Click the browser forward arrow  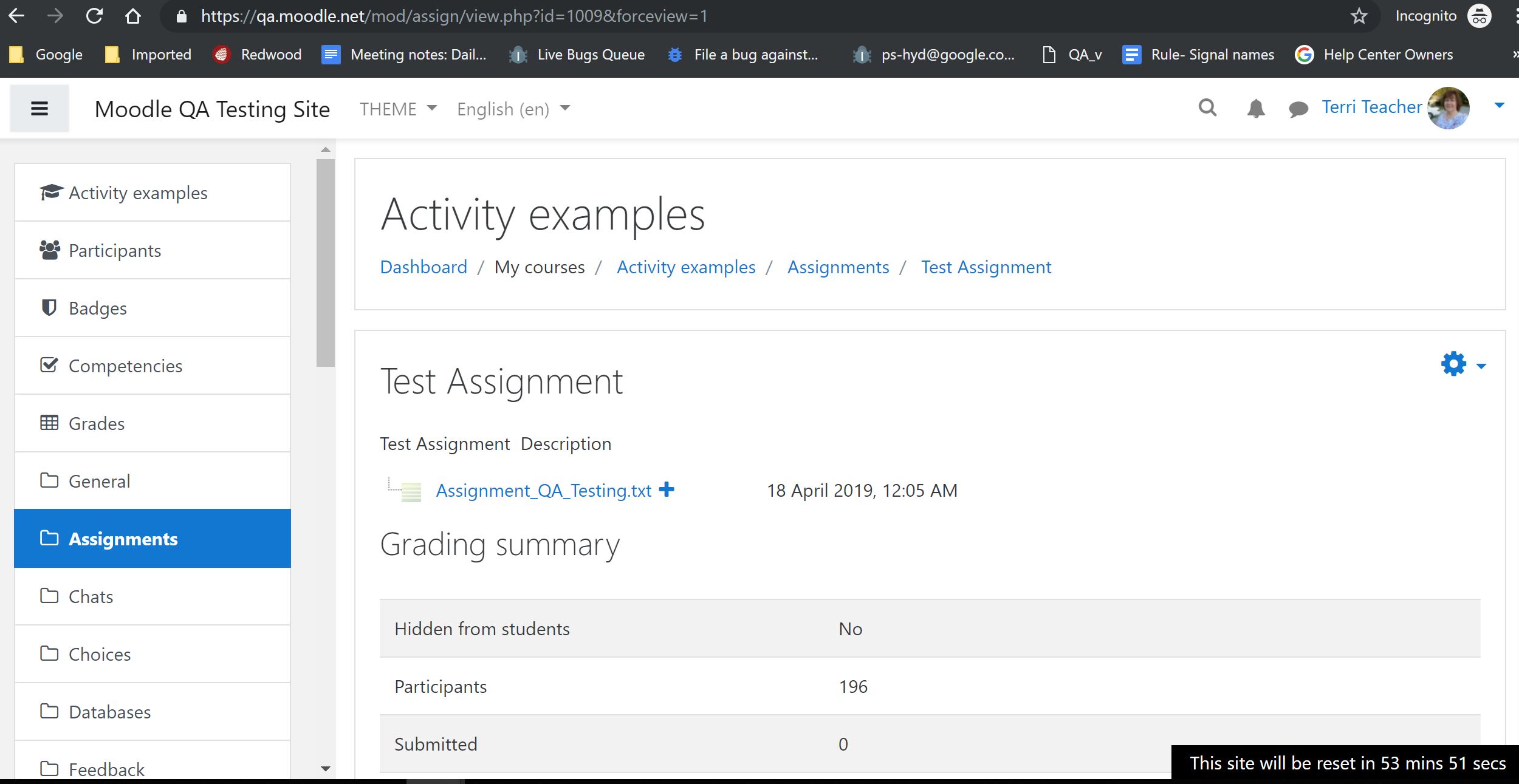pos(55,16)
